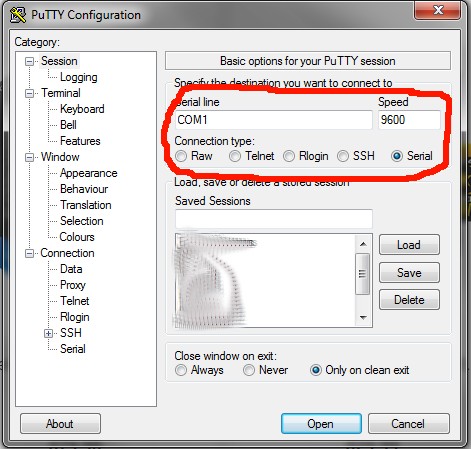Open the Serial category in tree
471x449 pixels.
(x=73, y=349)
